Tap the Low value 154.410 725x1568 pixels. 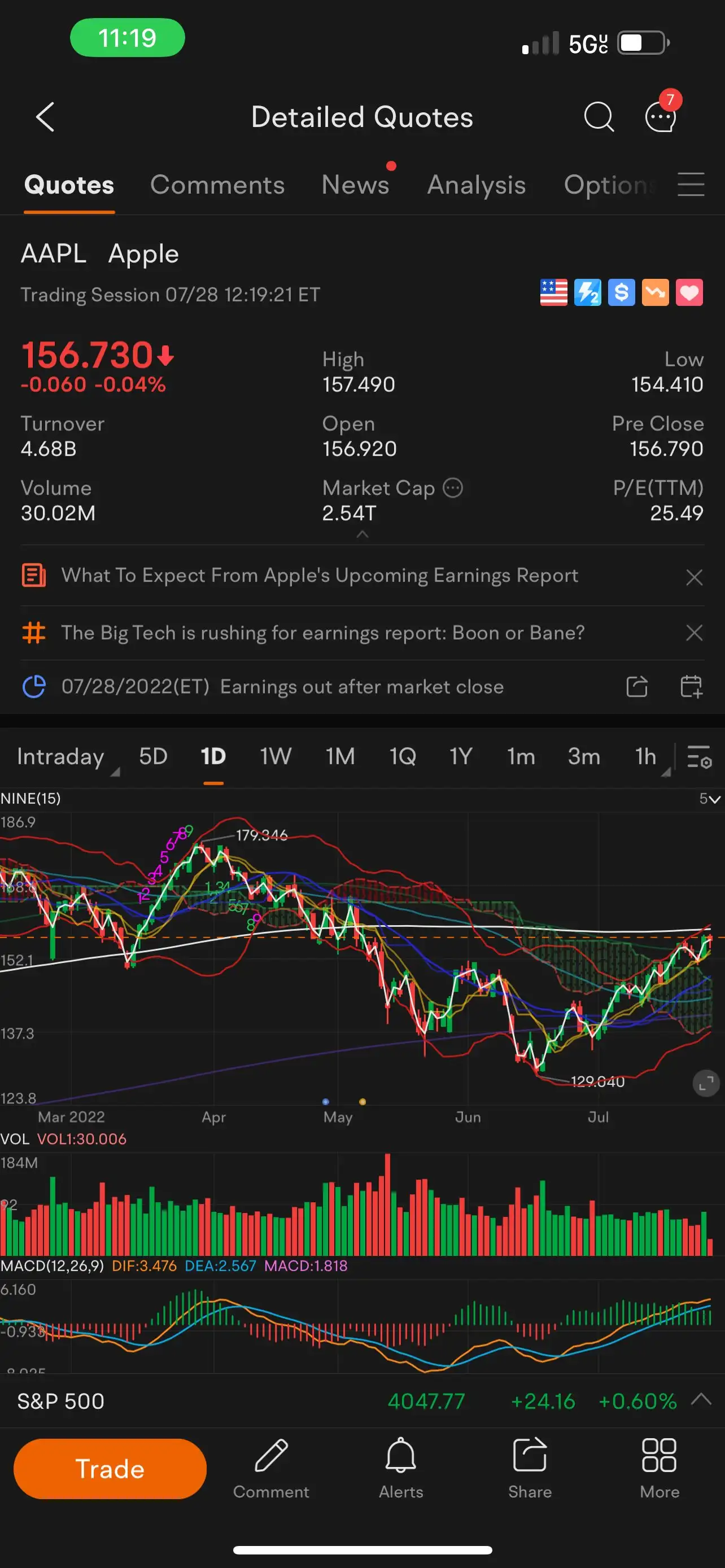(x=667, y=384)
